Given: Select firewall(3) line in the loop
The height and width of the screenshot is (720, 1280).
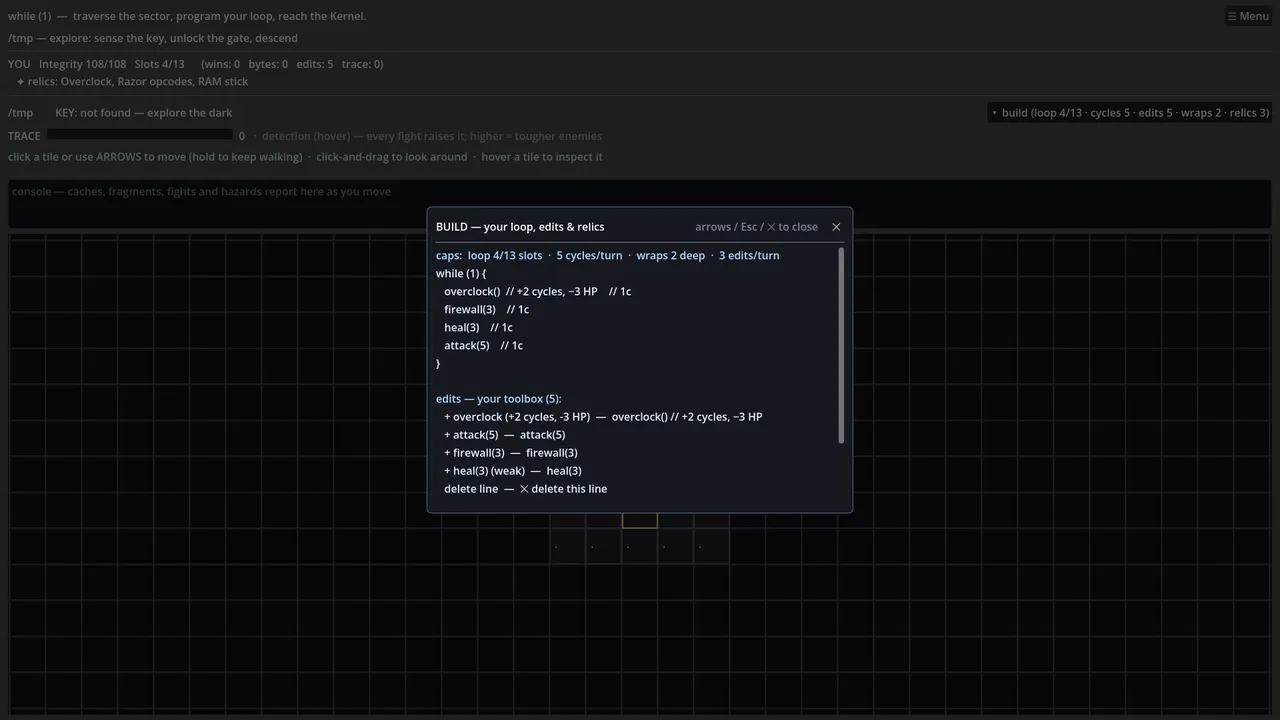Looking at the screenshot, I should pos(487,309).
